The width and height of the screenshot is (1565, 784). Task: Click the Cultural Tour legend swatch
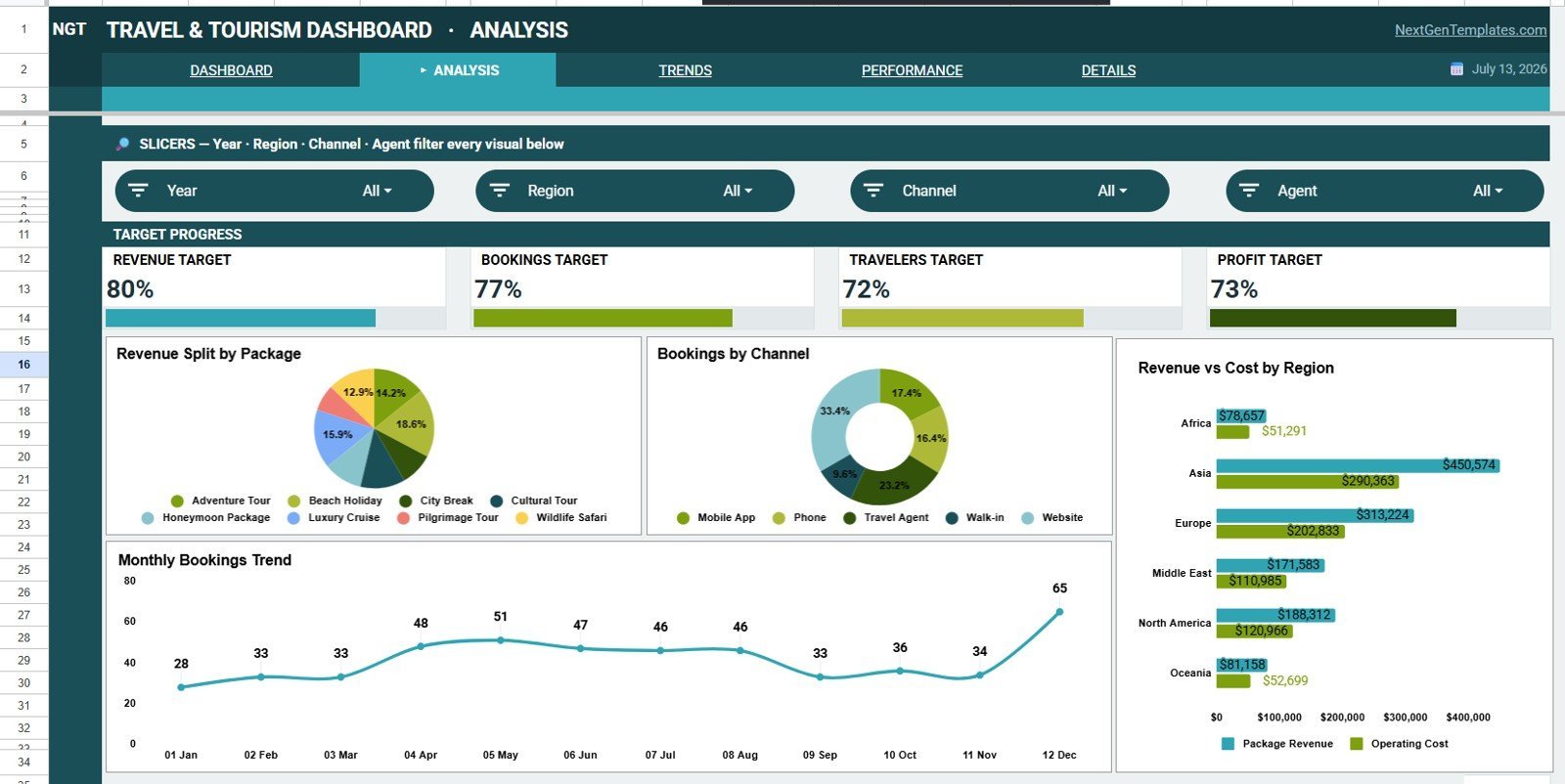tap(497, 501)
